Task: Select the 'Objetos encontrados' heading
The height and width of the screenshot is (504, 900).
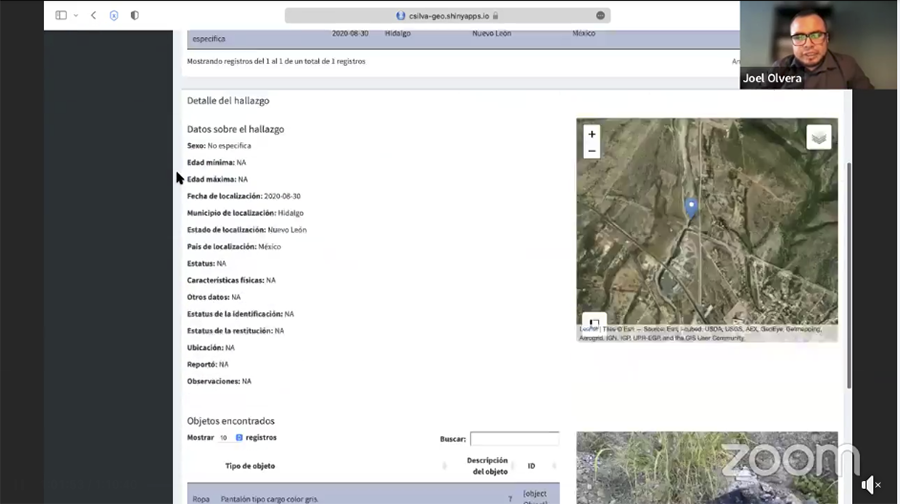Action: pos(231,421)
